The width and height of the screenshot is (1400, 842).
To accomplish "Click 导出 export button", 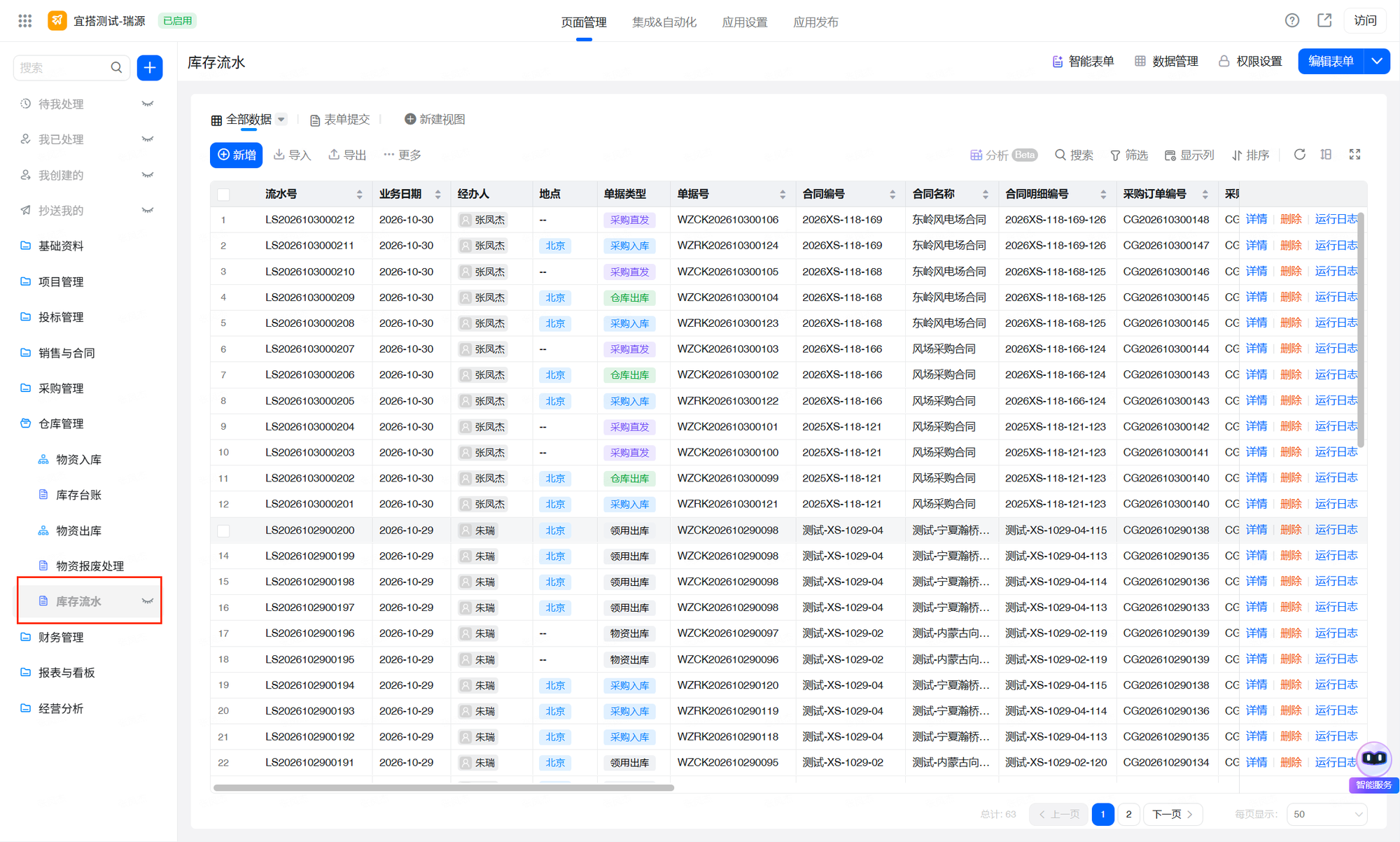I will 347,155.
